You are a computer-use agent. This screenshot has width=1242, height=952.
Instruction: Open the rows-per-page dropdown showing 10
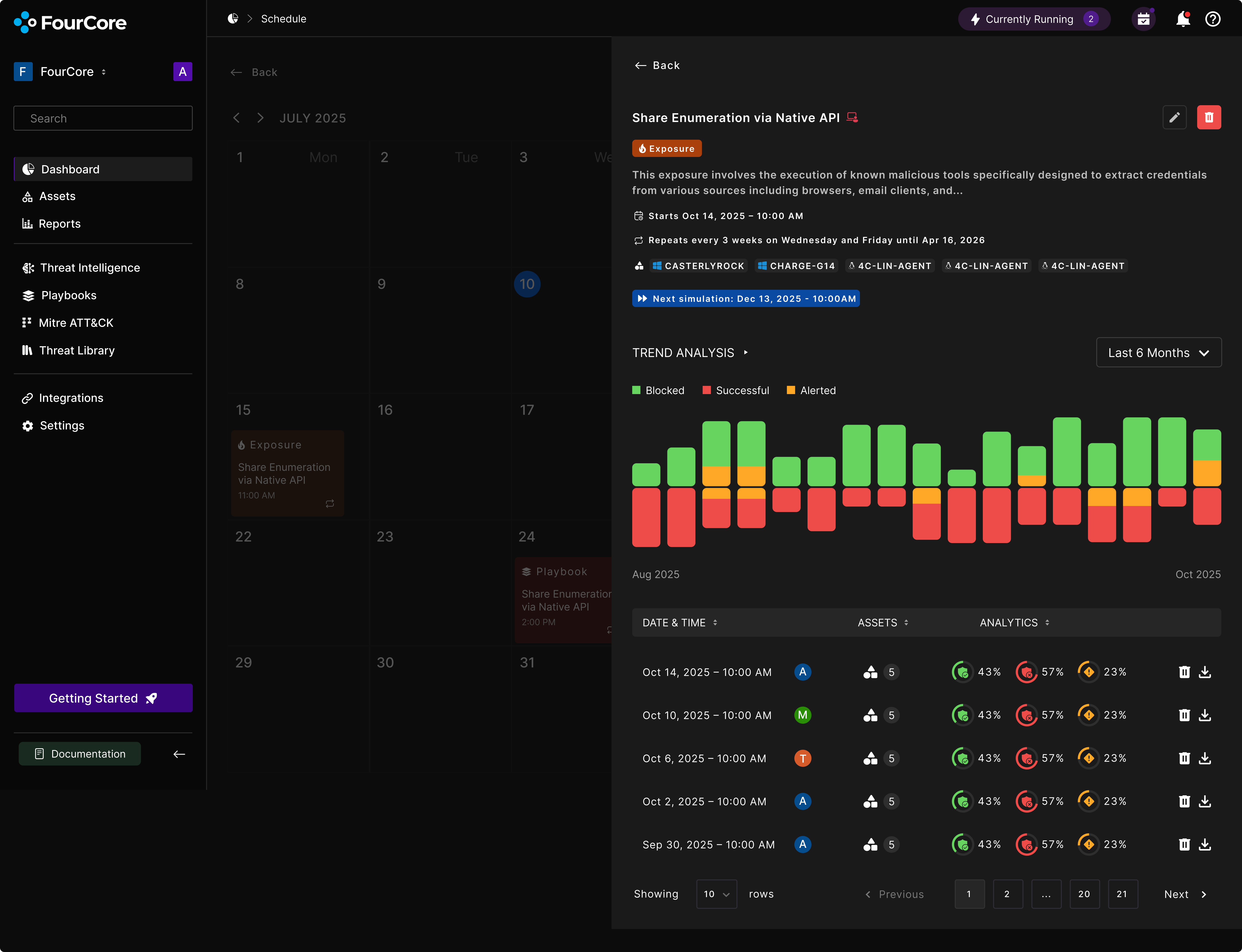717,894
